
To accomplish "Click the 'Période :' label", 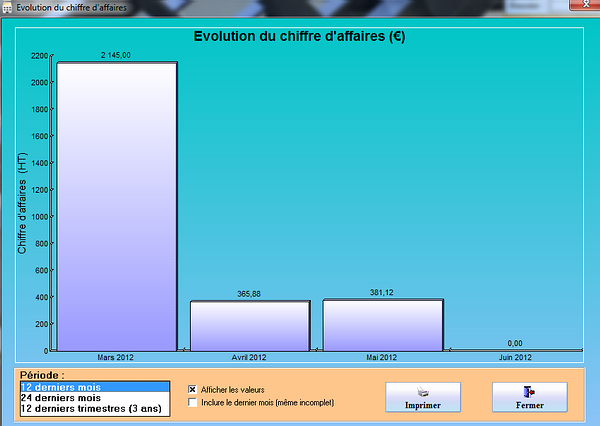I will tap(42, 375).
